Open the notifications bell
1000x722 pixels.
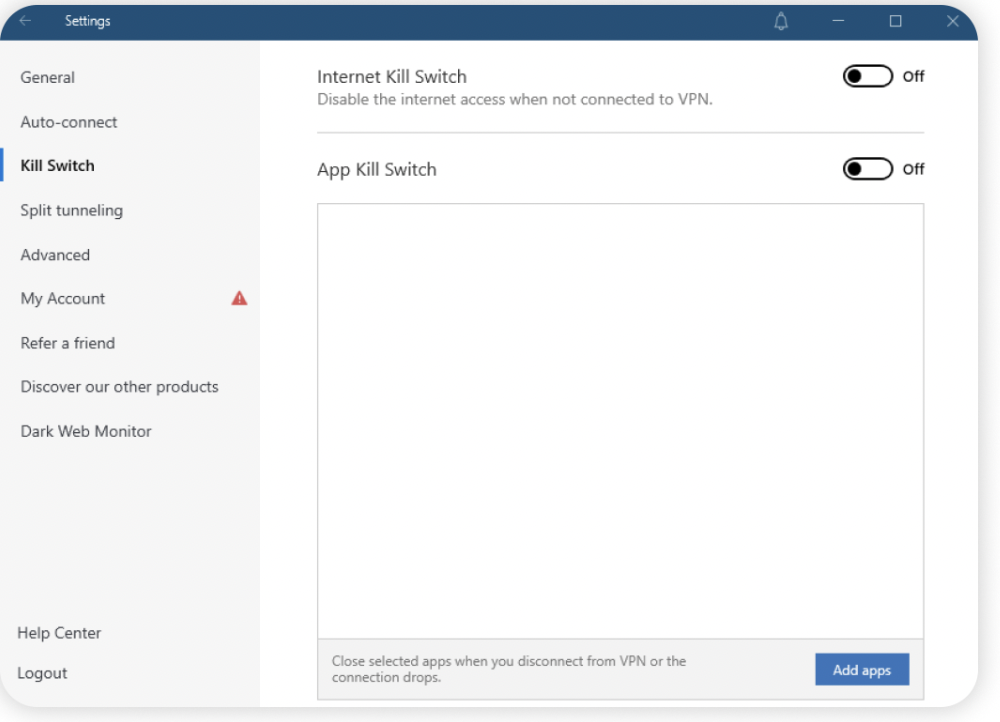click(x=781, y=21)
